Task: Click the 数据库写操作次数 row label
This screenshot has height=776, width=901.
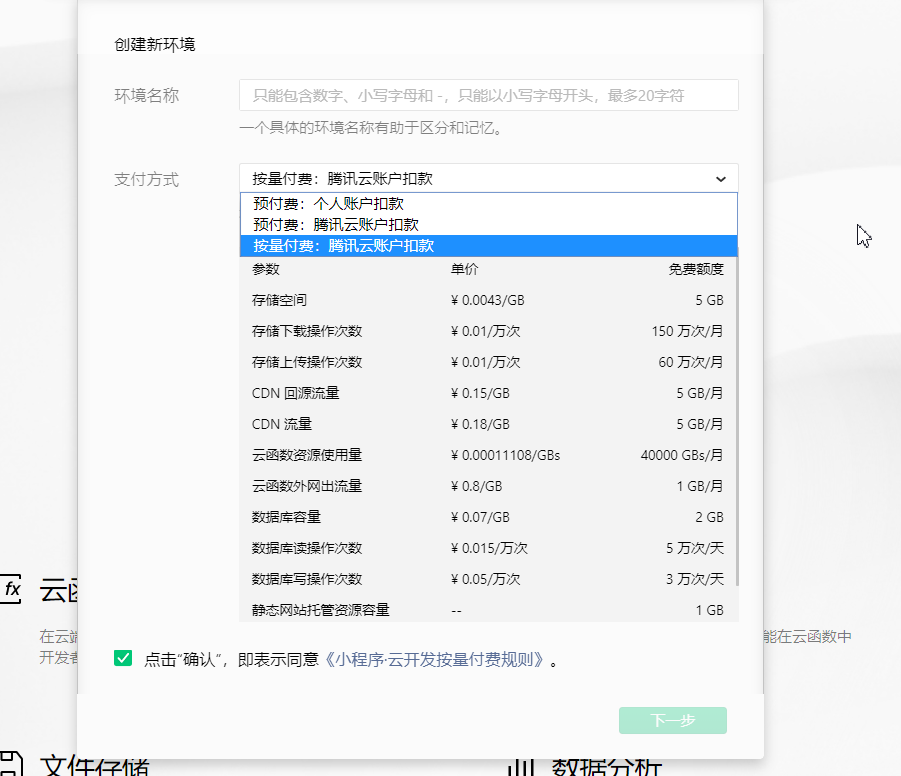Action: [307, 579]
